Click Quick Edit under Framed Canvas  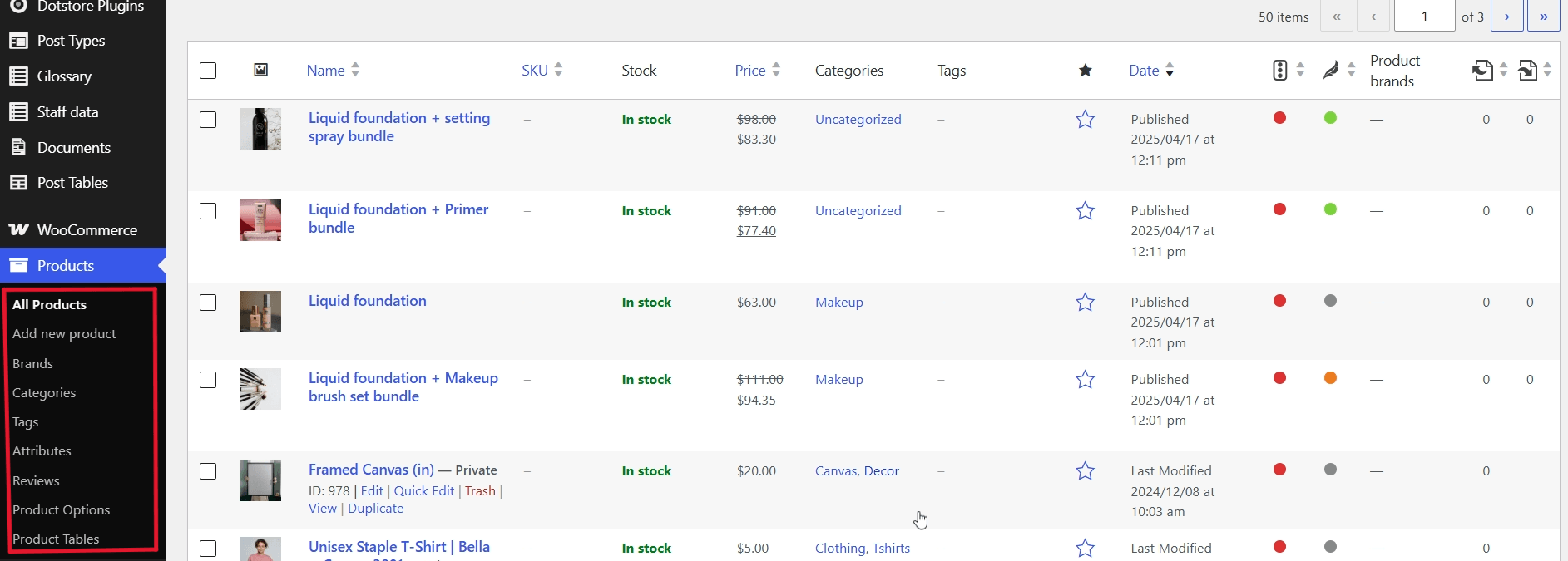coord(423,491)
